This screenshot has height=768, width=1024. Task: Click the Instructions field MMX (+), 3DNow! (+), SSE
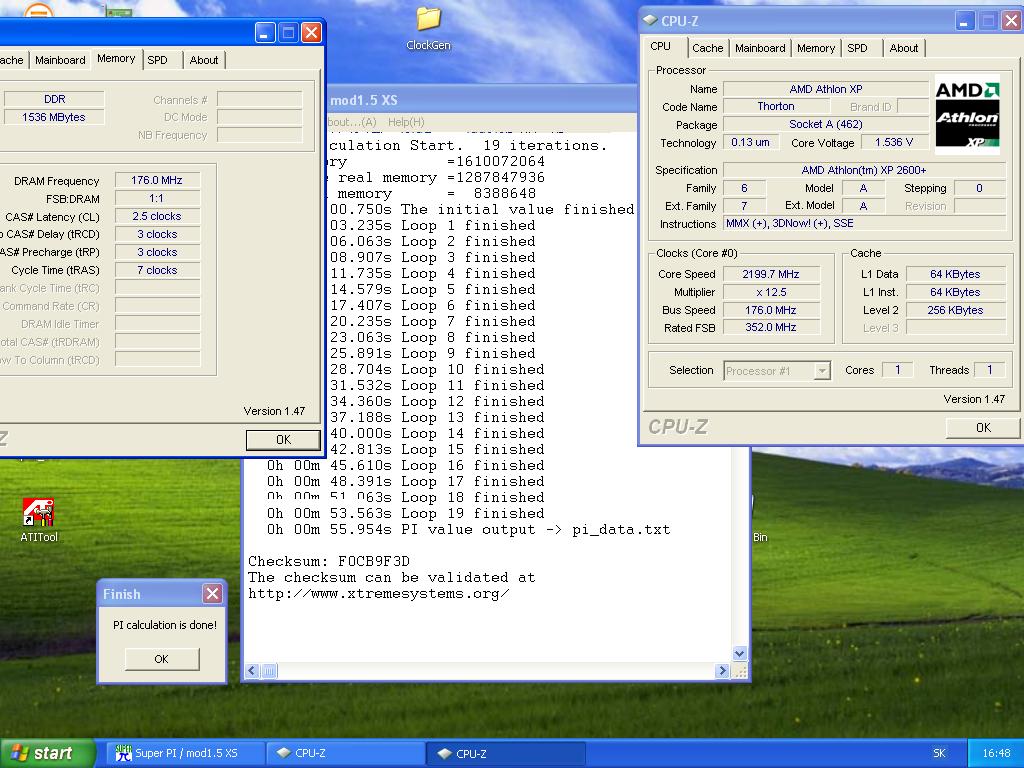tap(863, 223)
